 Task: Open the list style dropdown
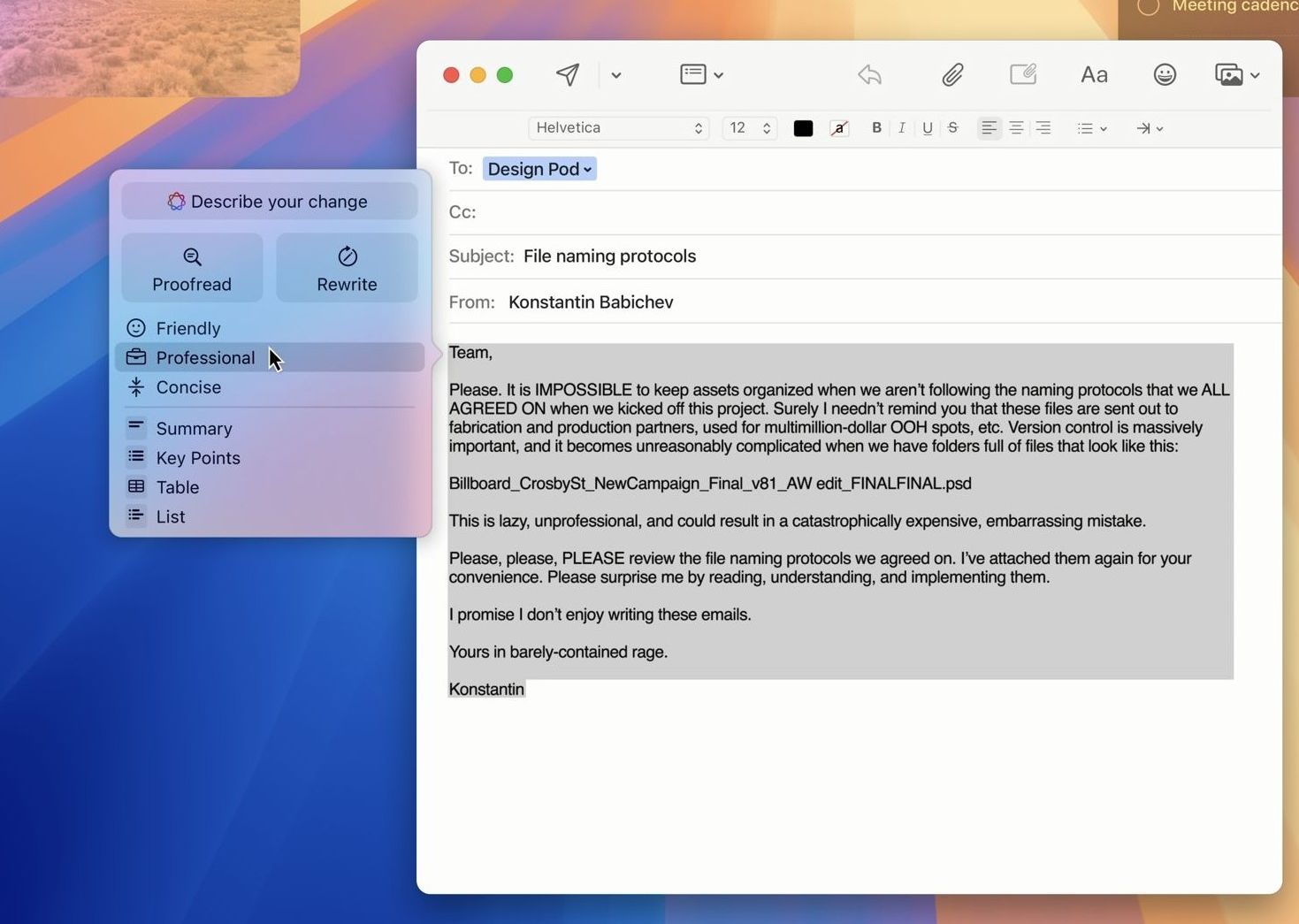tap(1090, 127)
